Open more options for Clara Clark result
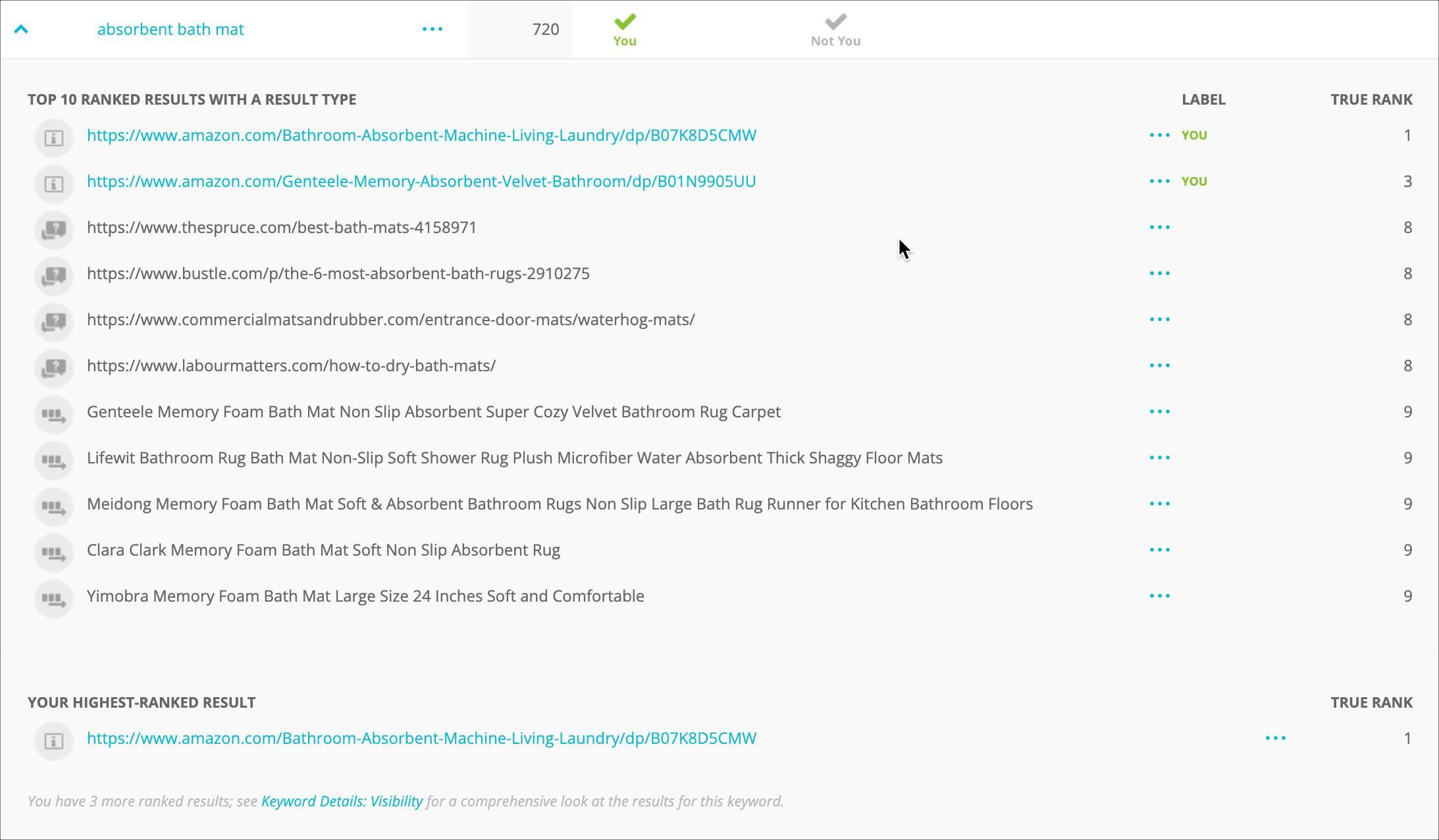The width and height of the screenshot is (1439, 840). pos(1160,550)
